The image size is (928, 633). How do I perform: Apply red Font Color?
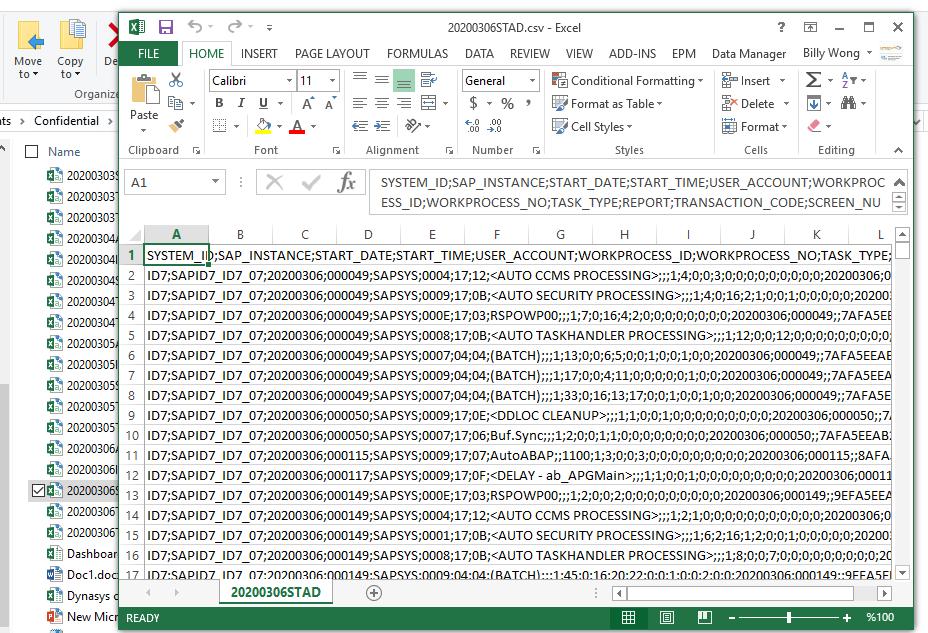[298, 125]
